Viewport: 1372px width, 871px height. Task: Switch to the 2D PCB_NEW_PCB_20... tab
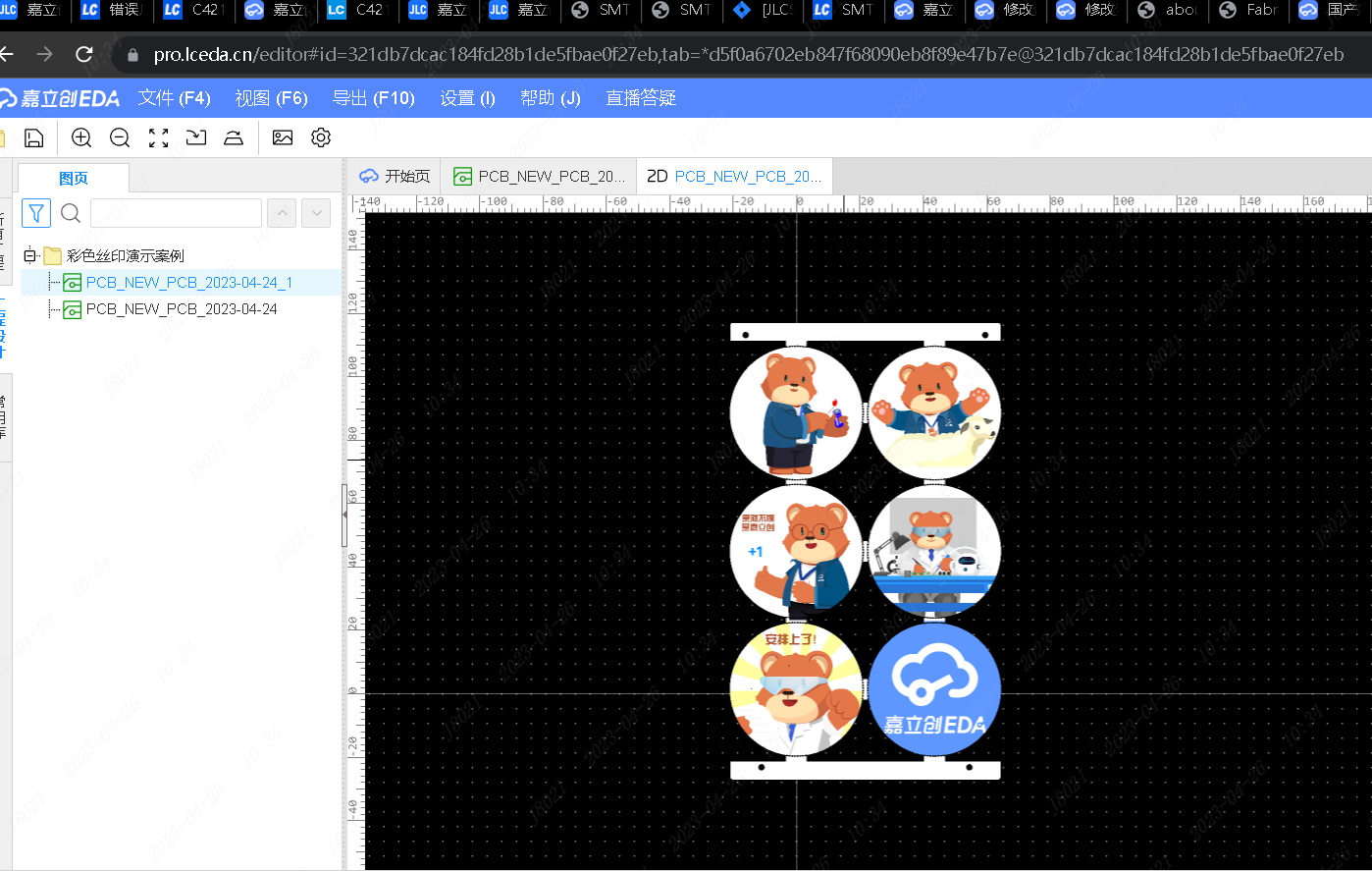(734, 176)
